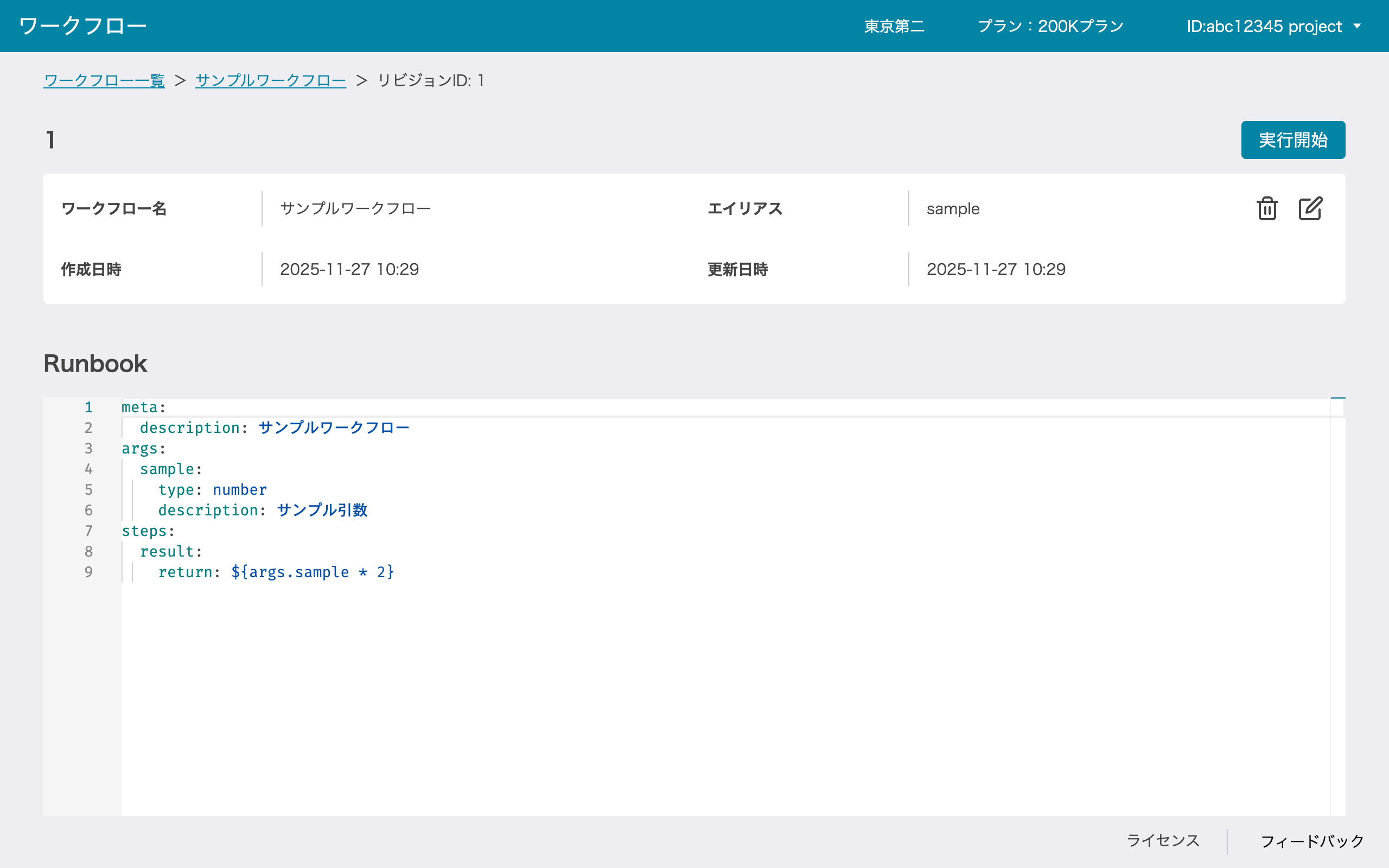Click line number 1 in editor gutter
The width and height of the screenshot is (1389, 868).
pyautogui.click(x=88, y=407)
